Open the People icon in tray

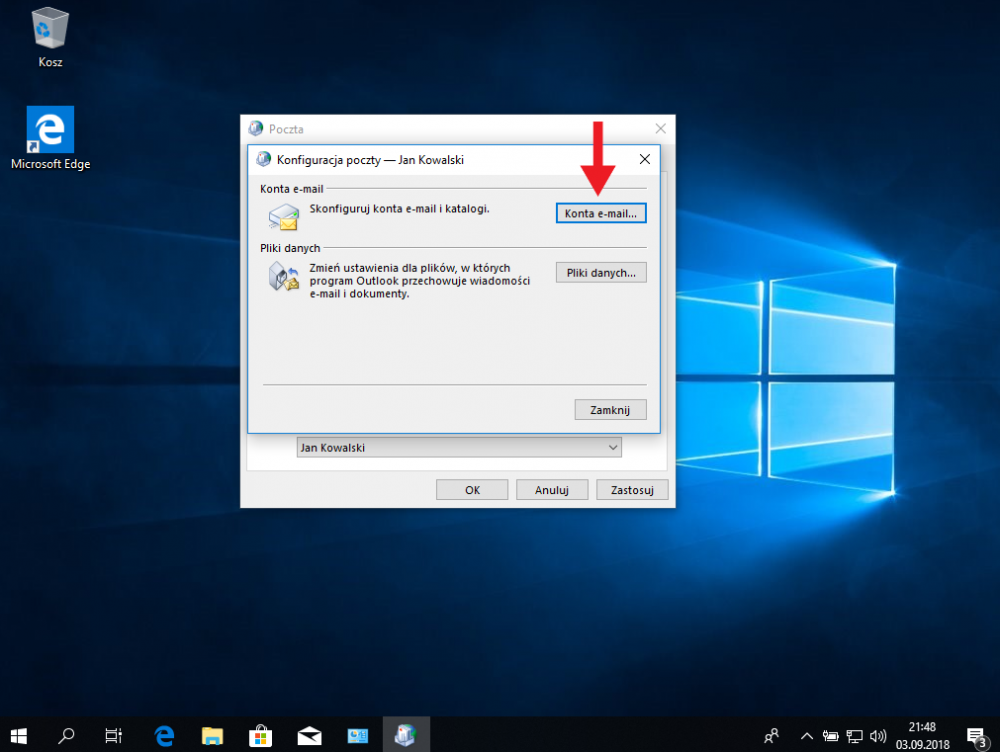coord(771,736)
